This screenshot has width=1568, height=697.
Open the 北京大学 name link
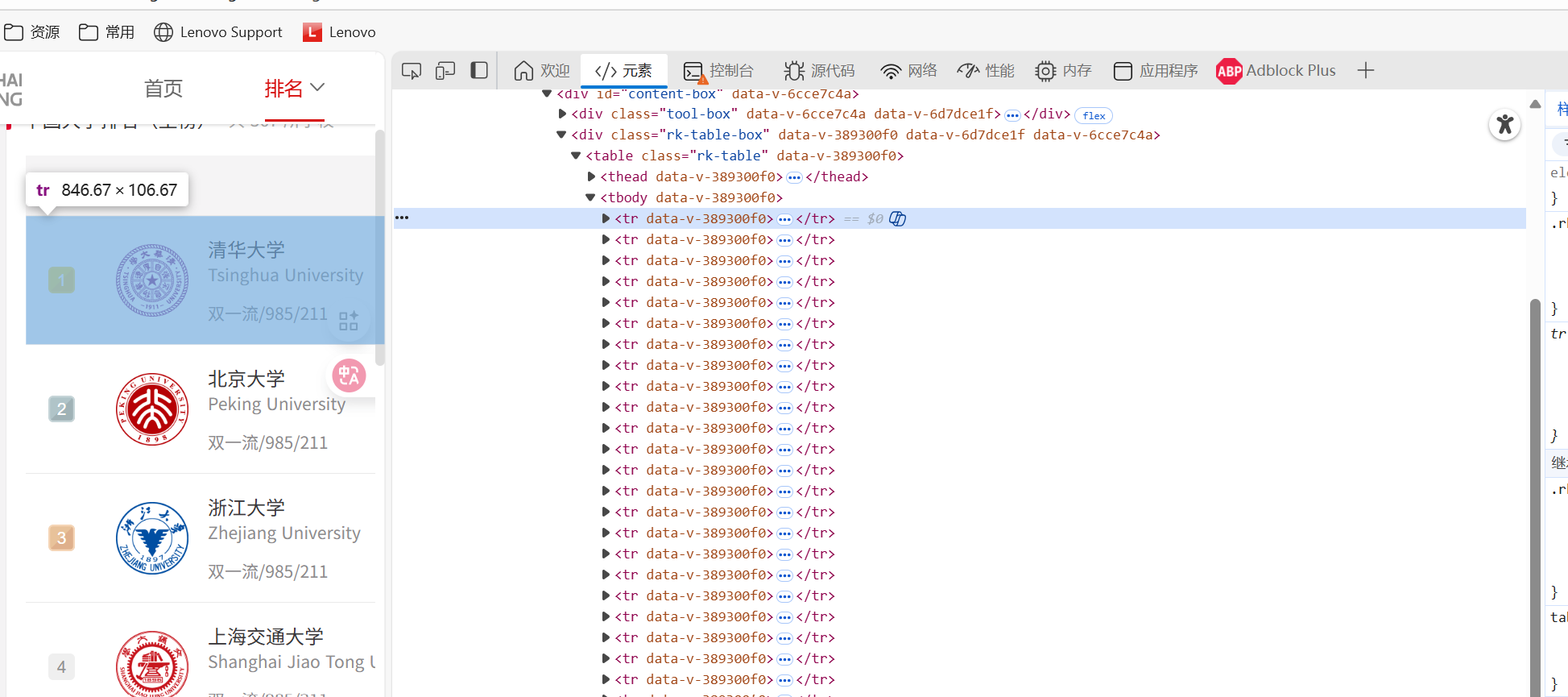pyautogui.click(x=246, y=379)
